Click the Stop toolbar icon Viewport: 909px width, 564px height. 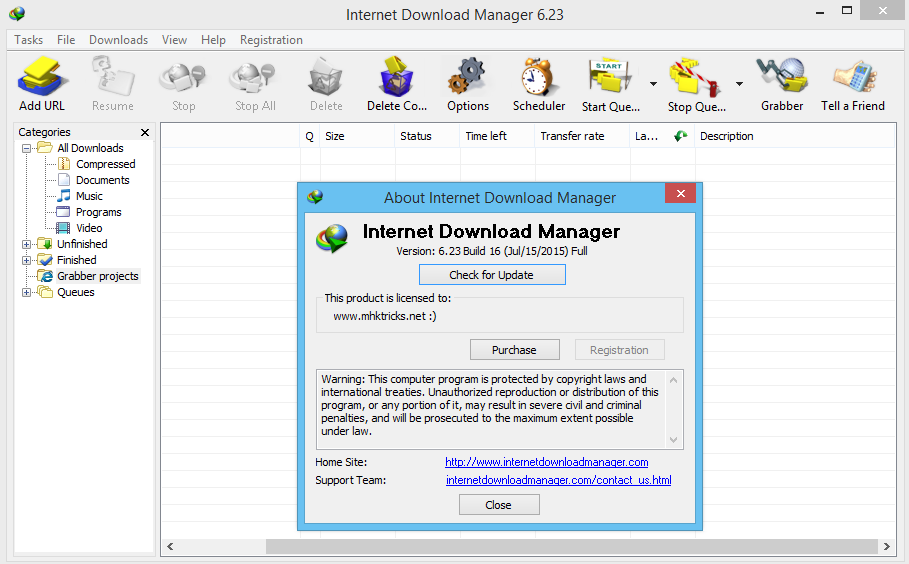click(183, 78)
